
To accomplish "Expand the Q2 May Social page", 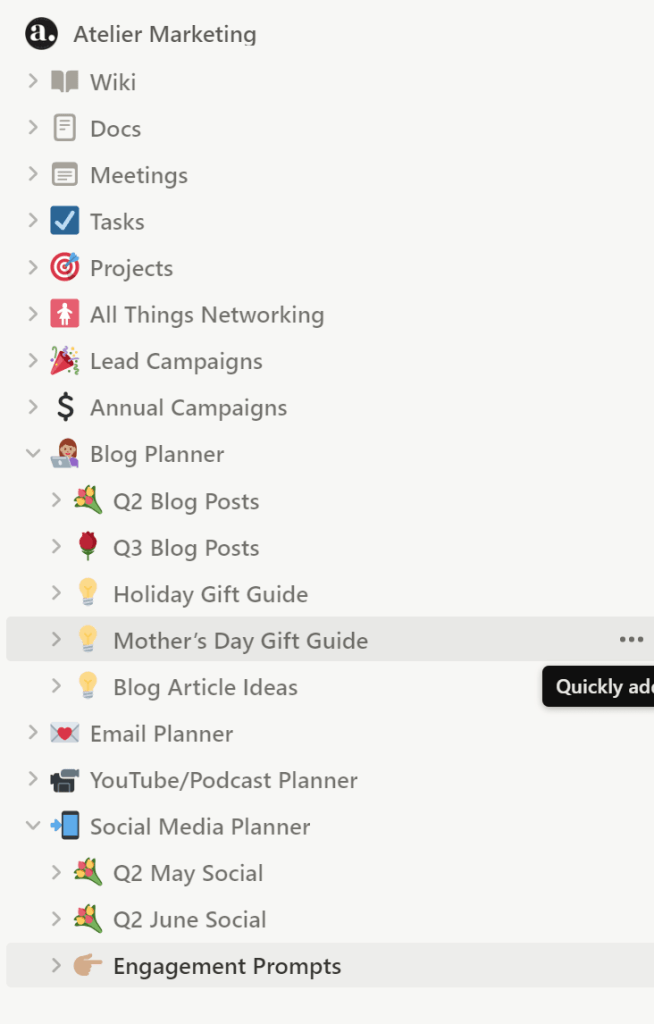I will [57, 872].
